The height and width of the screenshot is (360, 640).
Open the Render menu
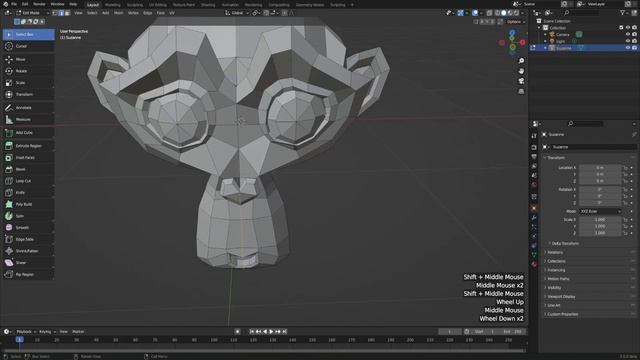39,4
